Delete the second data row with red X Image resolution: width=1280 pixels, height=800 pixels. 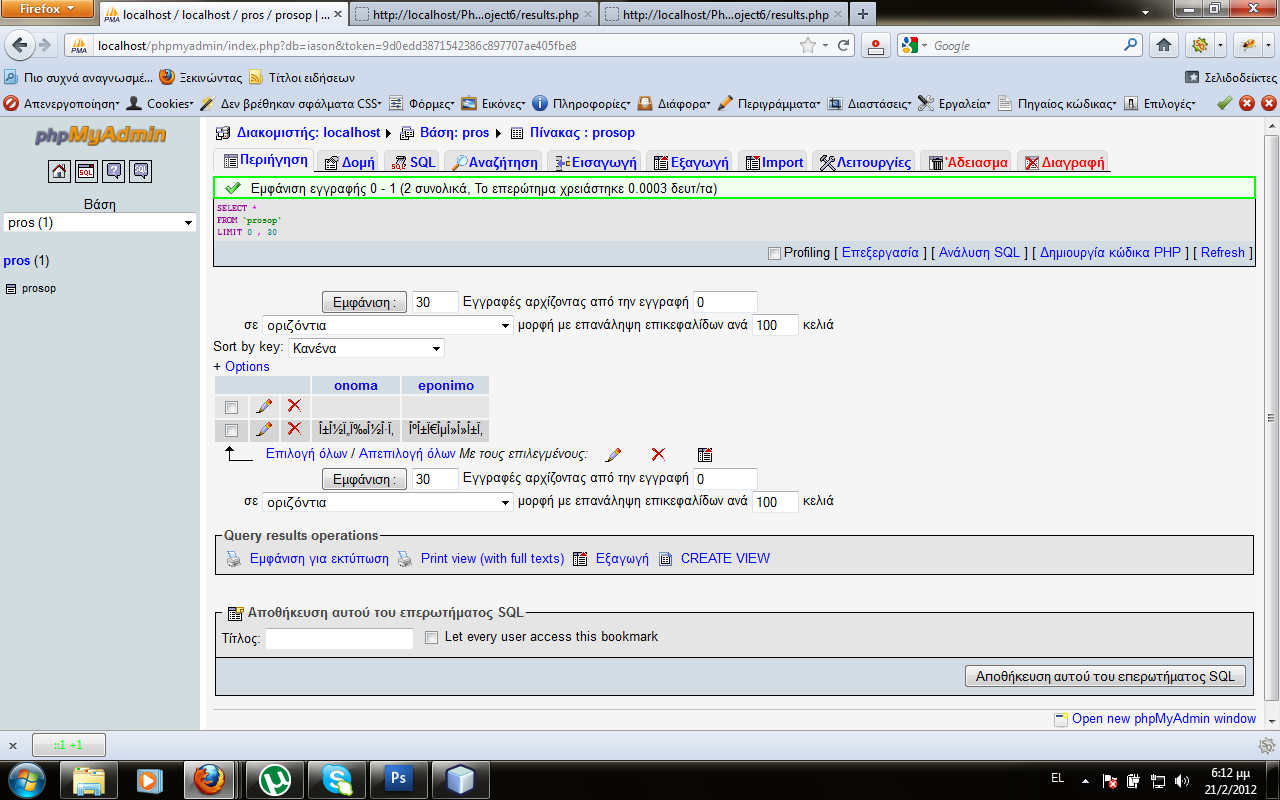click(294, 429)
